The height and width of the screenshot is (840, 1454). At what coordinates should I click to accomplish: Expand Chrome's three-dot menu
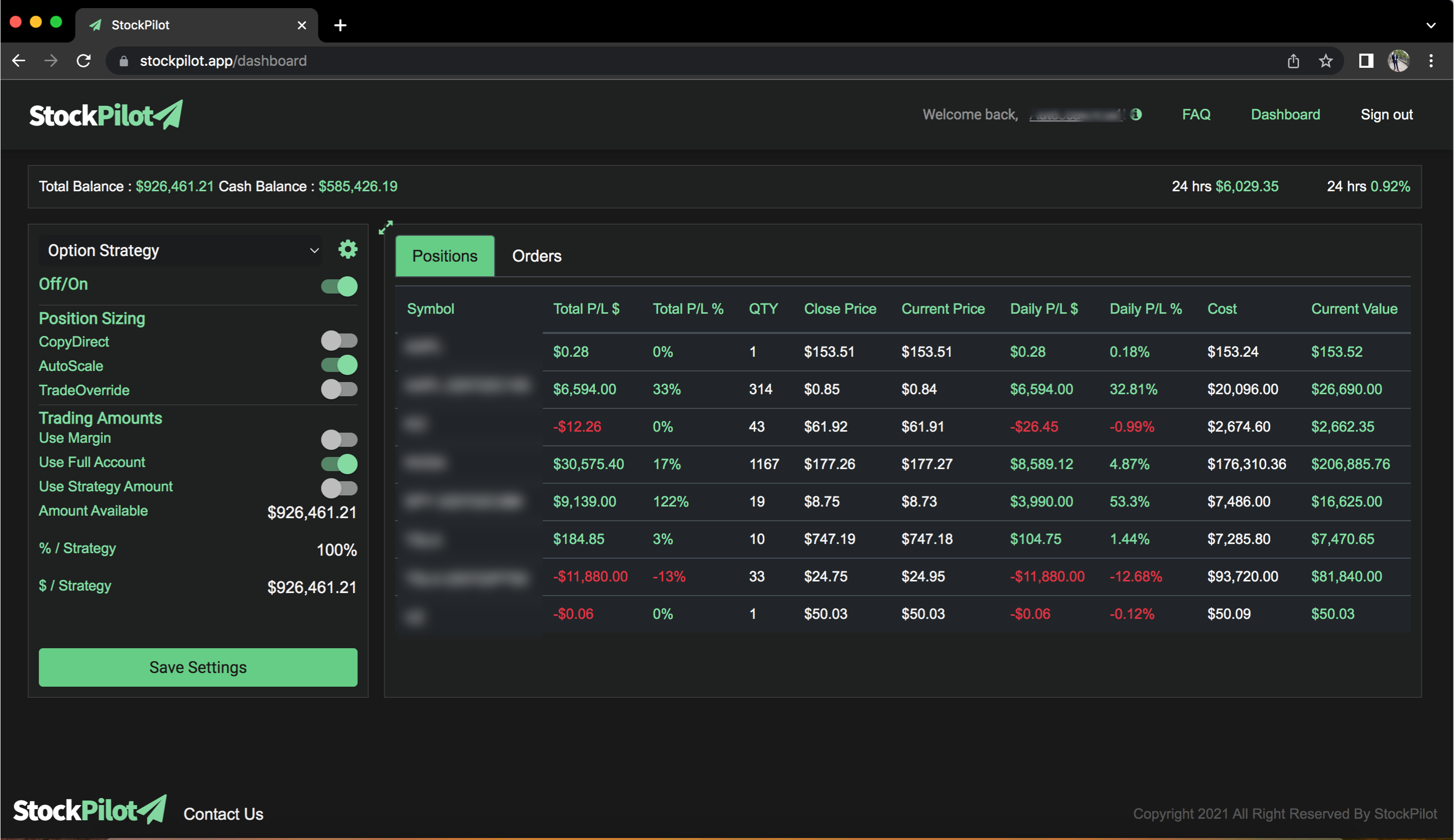coord(1432,61)
